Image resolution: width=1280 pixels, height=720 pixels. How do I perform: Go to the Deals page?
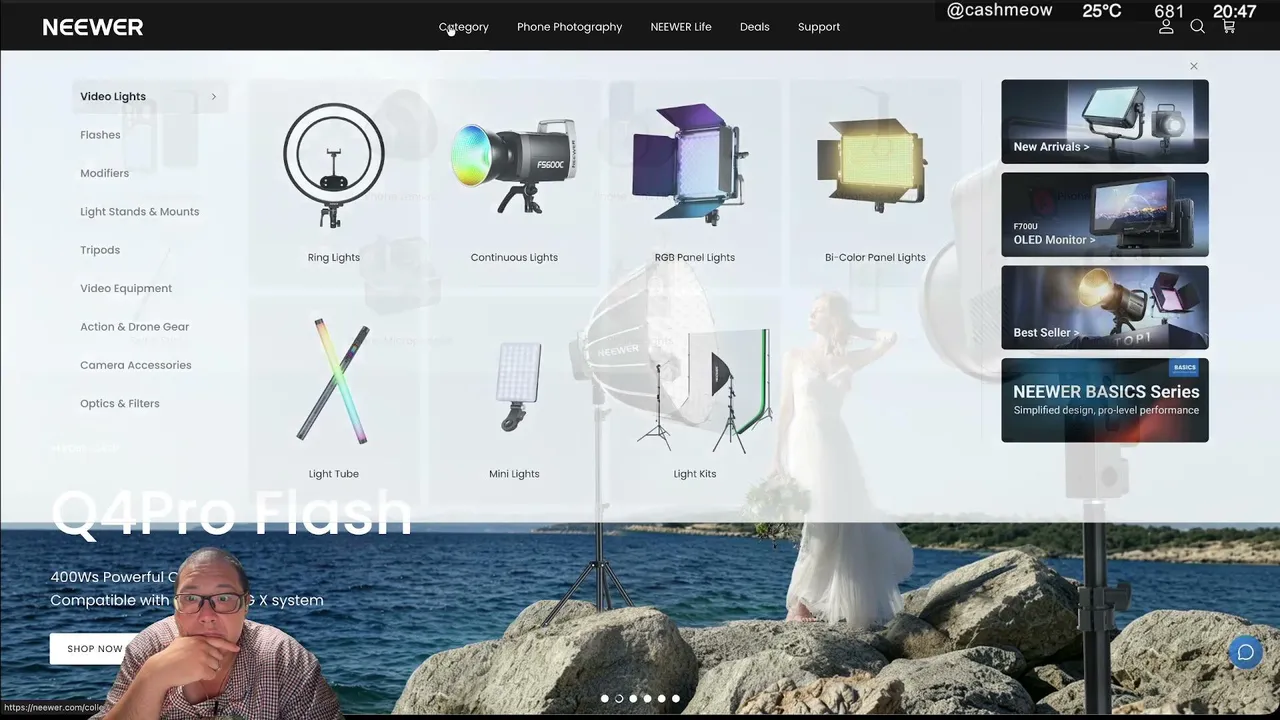click(755, 27)
